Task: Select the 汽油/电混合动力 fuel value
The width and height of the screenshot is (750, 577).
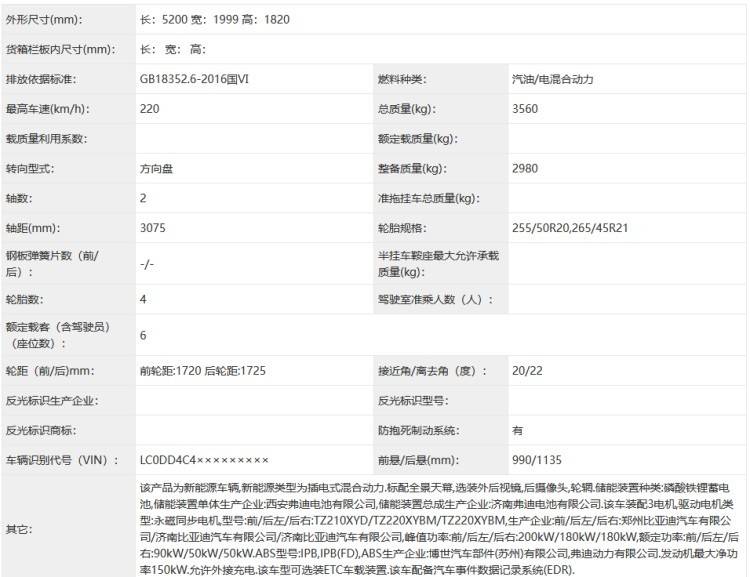Action: pos(552,79)
